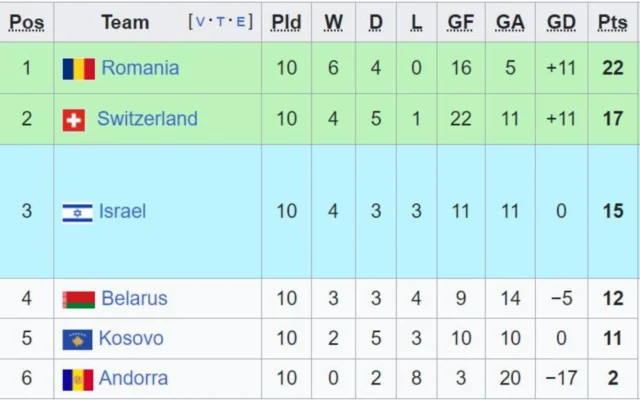Click the Pld column header
640x400 pixels.
(286, 22)
